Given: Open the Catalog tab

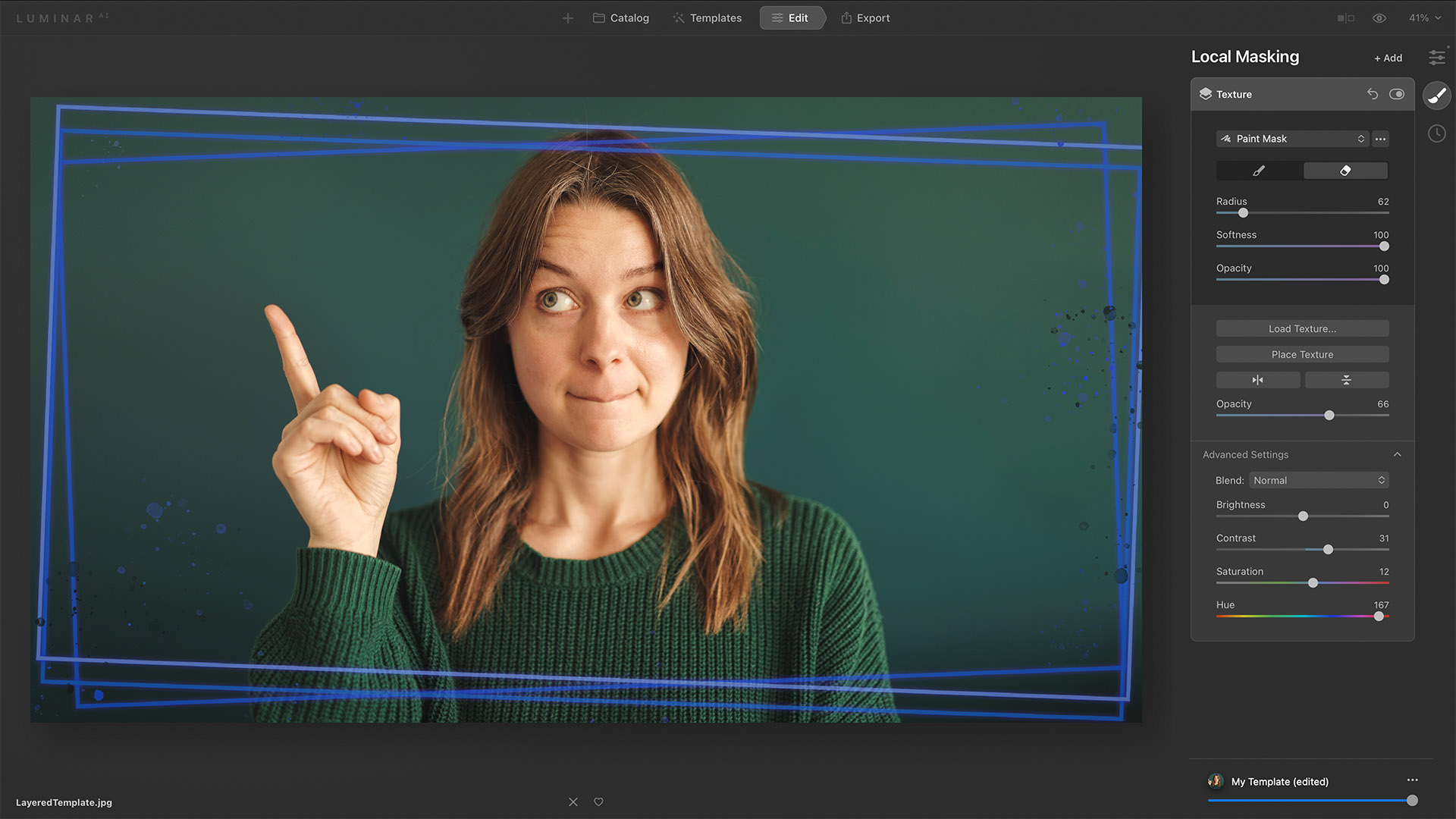Looking at the screenshot, I should 621,18.
